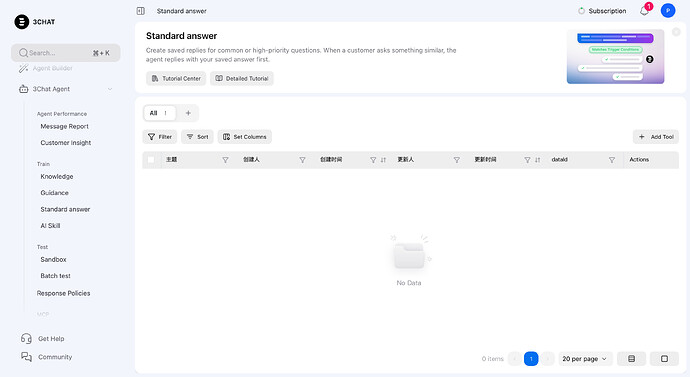
Task: Filter the 创建人 column
Action: click(302, 160)
